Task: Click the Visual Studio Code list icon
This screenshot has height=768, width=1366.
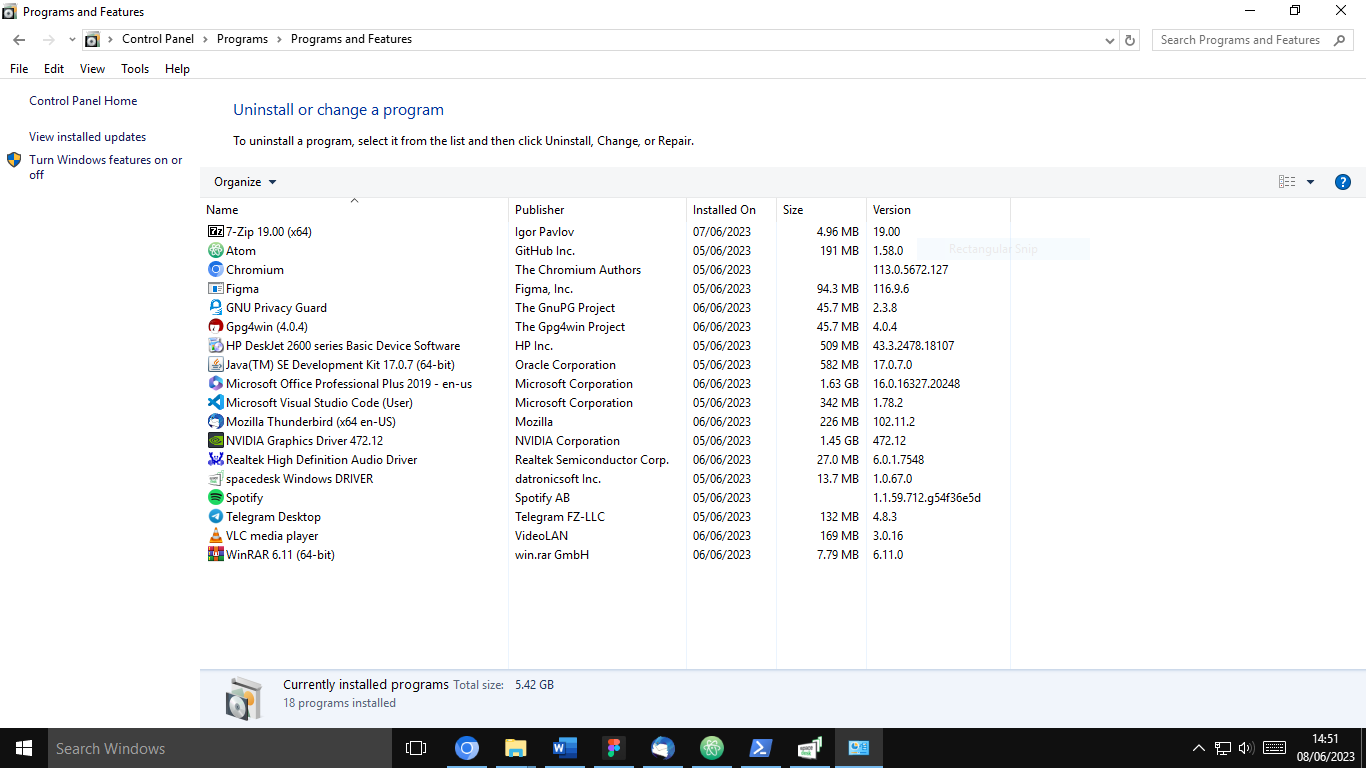Action: click(215, 402)
